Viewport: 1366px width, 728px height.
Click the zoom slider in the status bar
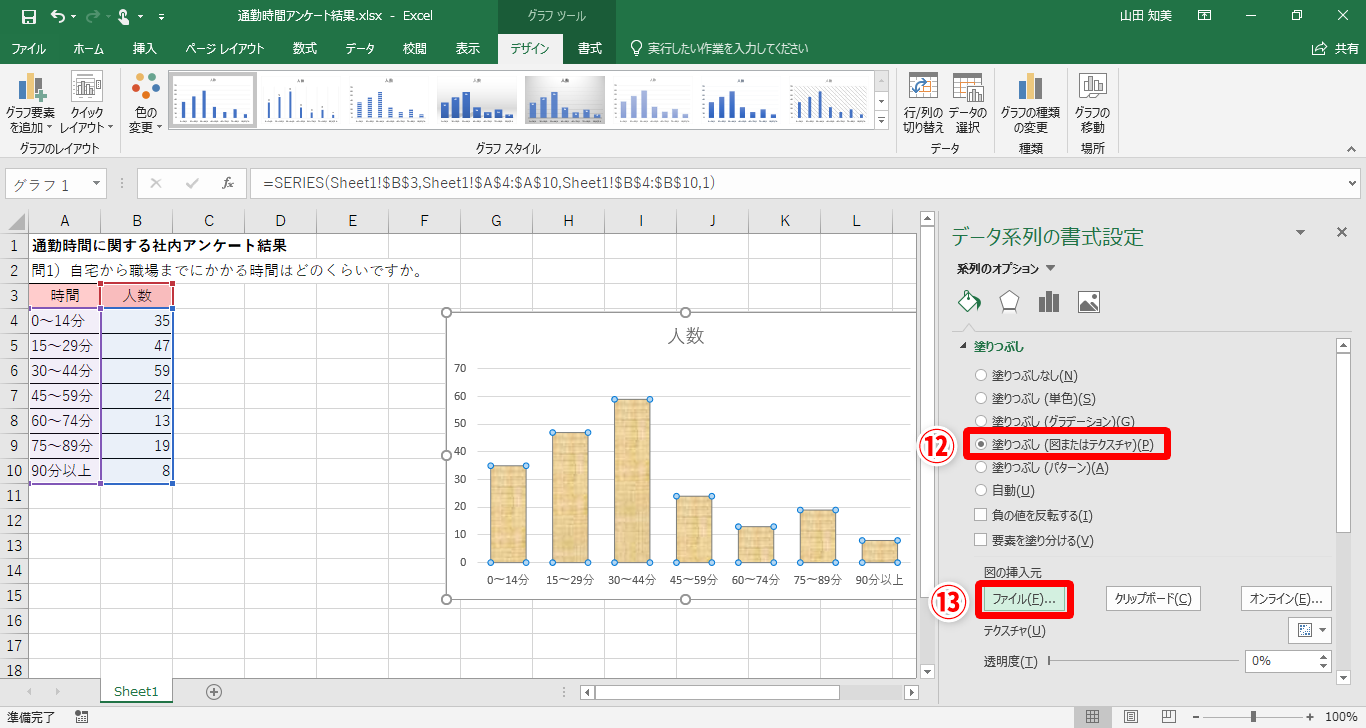(1252, 716)
